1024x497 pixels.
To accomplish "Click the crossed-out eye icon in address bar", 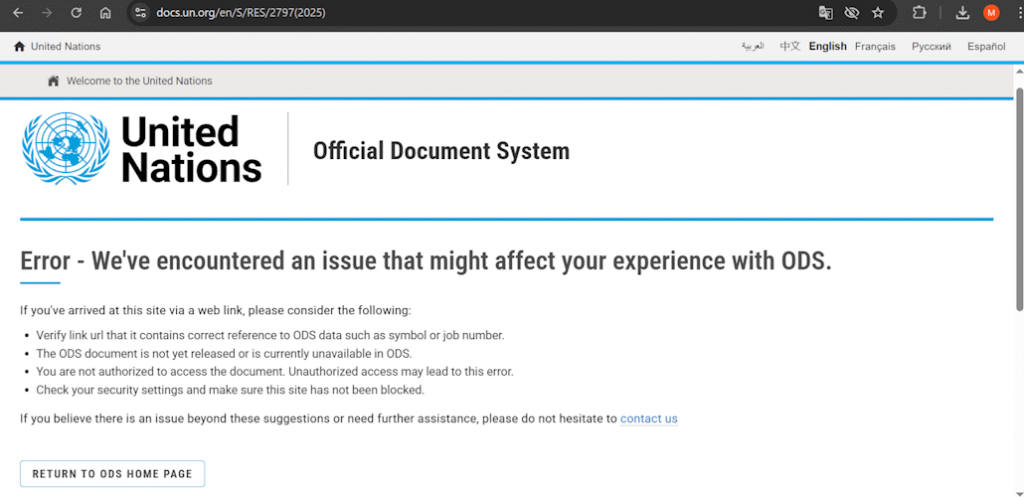I will (852, 13).
